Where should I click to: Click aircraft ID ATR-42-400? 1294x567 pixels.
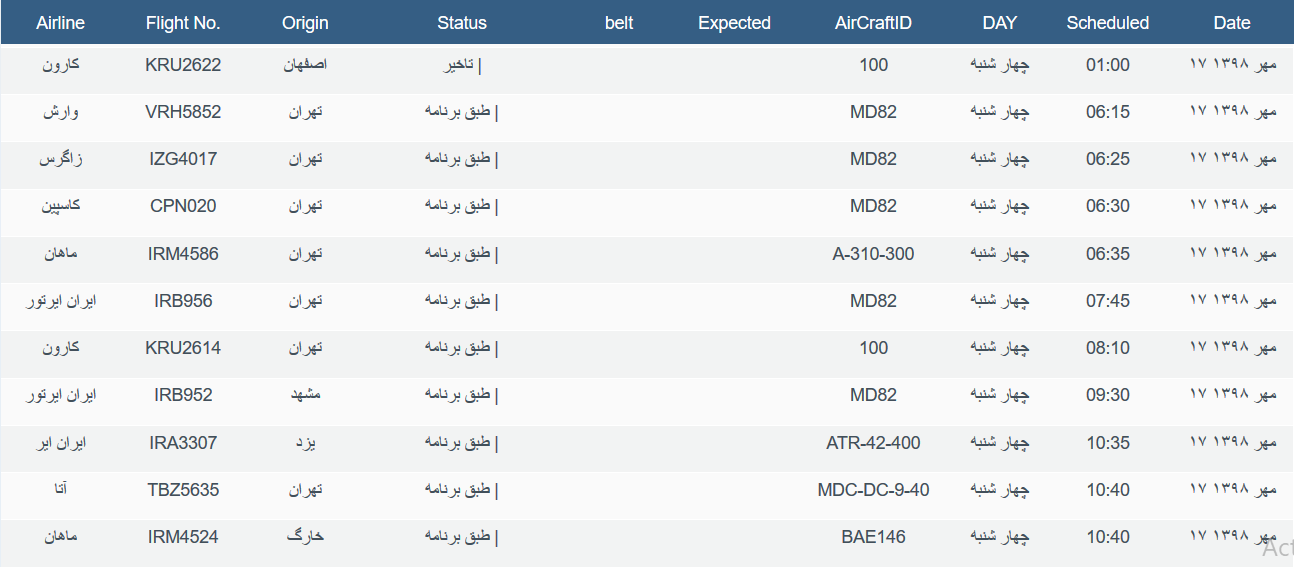click(x=873, y=443)
